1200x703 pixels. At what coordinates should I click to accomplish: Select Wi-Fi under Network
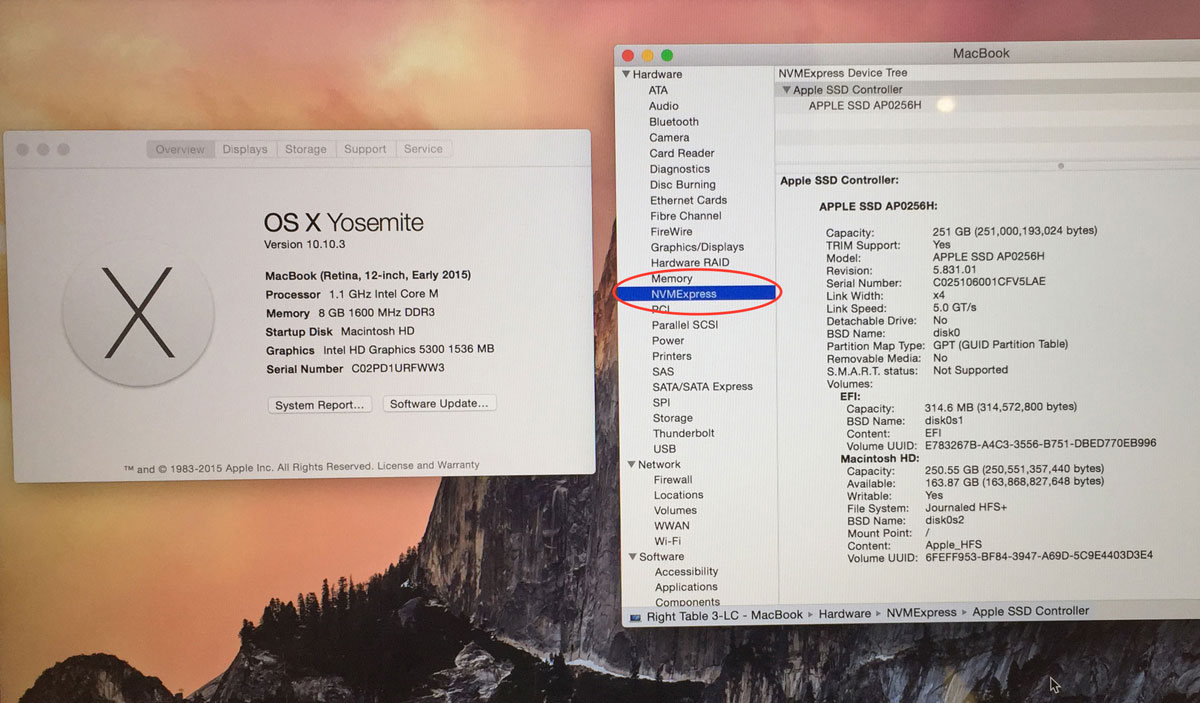pos(668,541)
